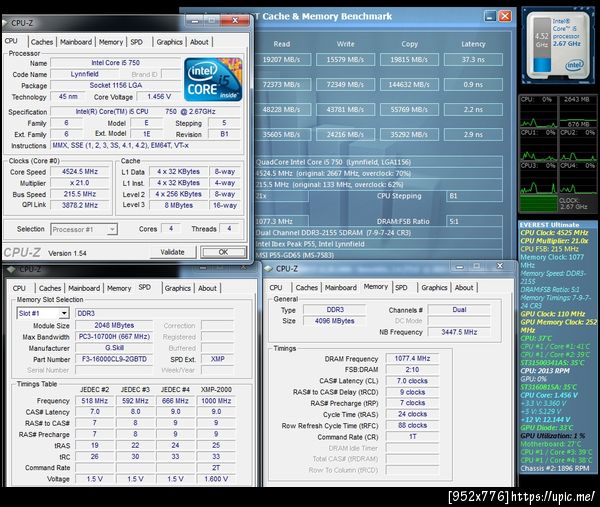Switch to SPD tab in top CPU-Z window

coord(137,42)
